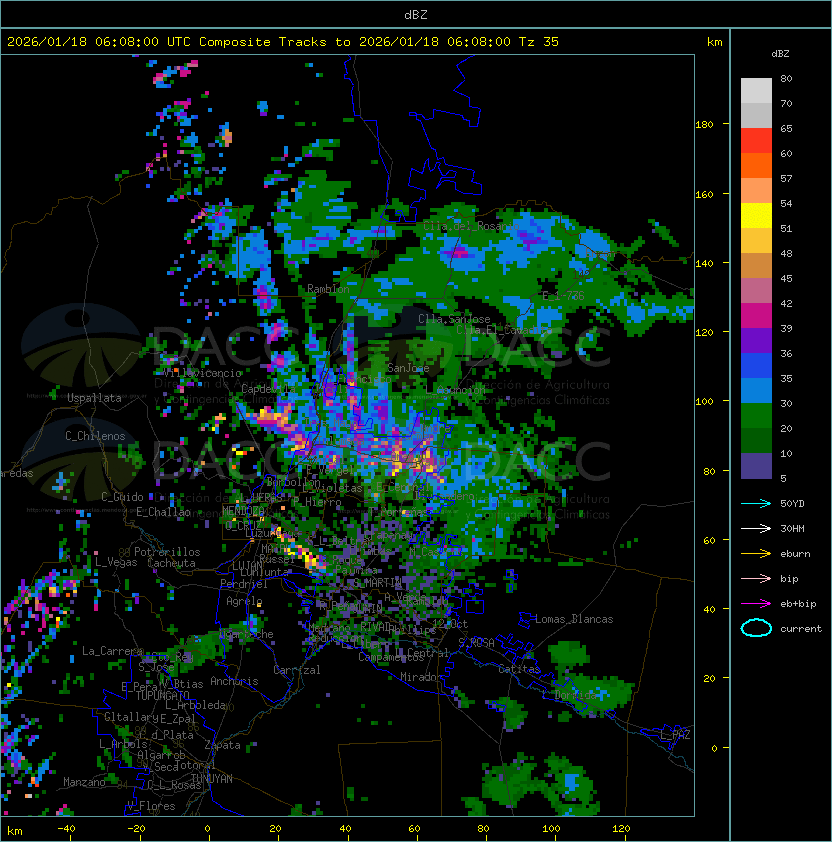
Task: Pick the dark orange 57–60 dBZ swatch
Action: (756, 165)
